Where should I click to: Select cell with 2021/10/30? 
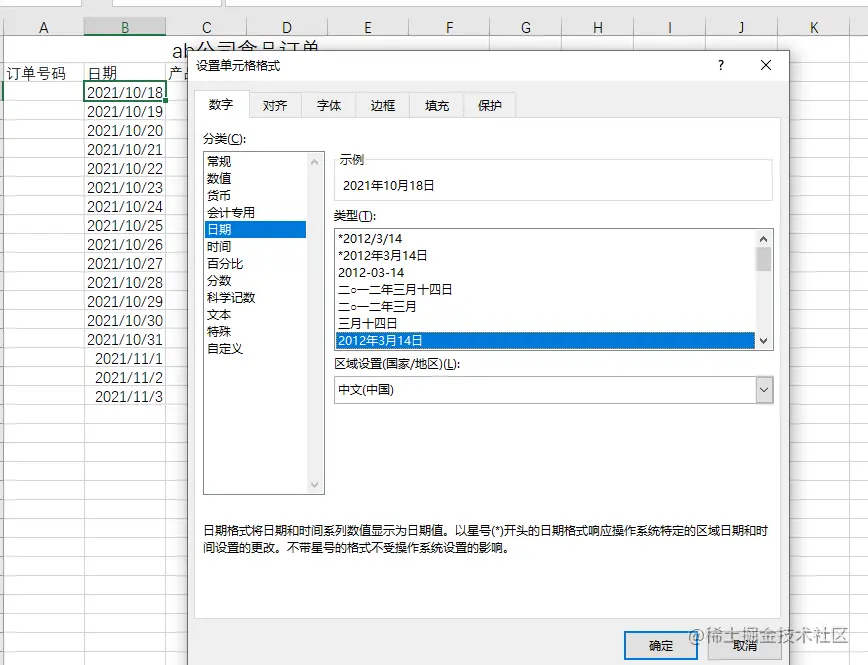pos(125,321)
